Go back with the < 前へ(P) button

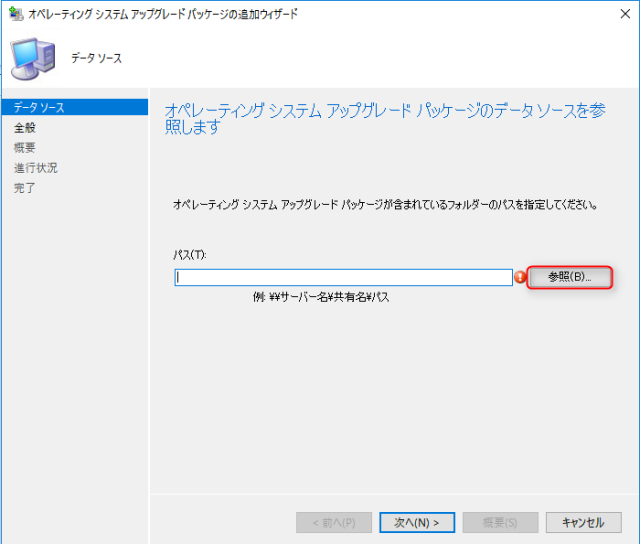pos(334,522)
